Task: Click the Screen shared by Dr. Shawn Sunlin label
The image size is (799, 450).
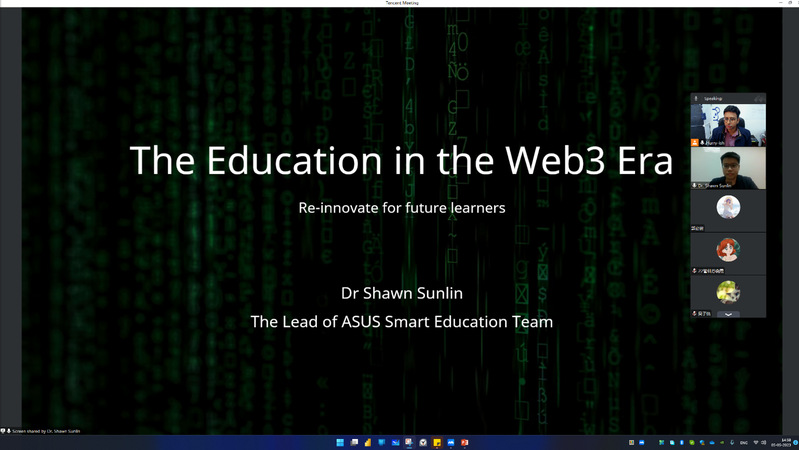Action: [x=47, y=431]
